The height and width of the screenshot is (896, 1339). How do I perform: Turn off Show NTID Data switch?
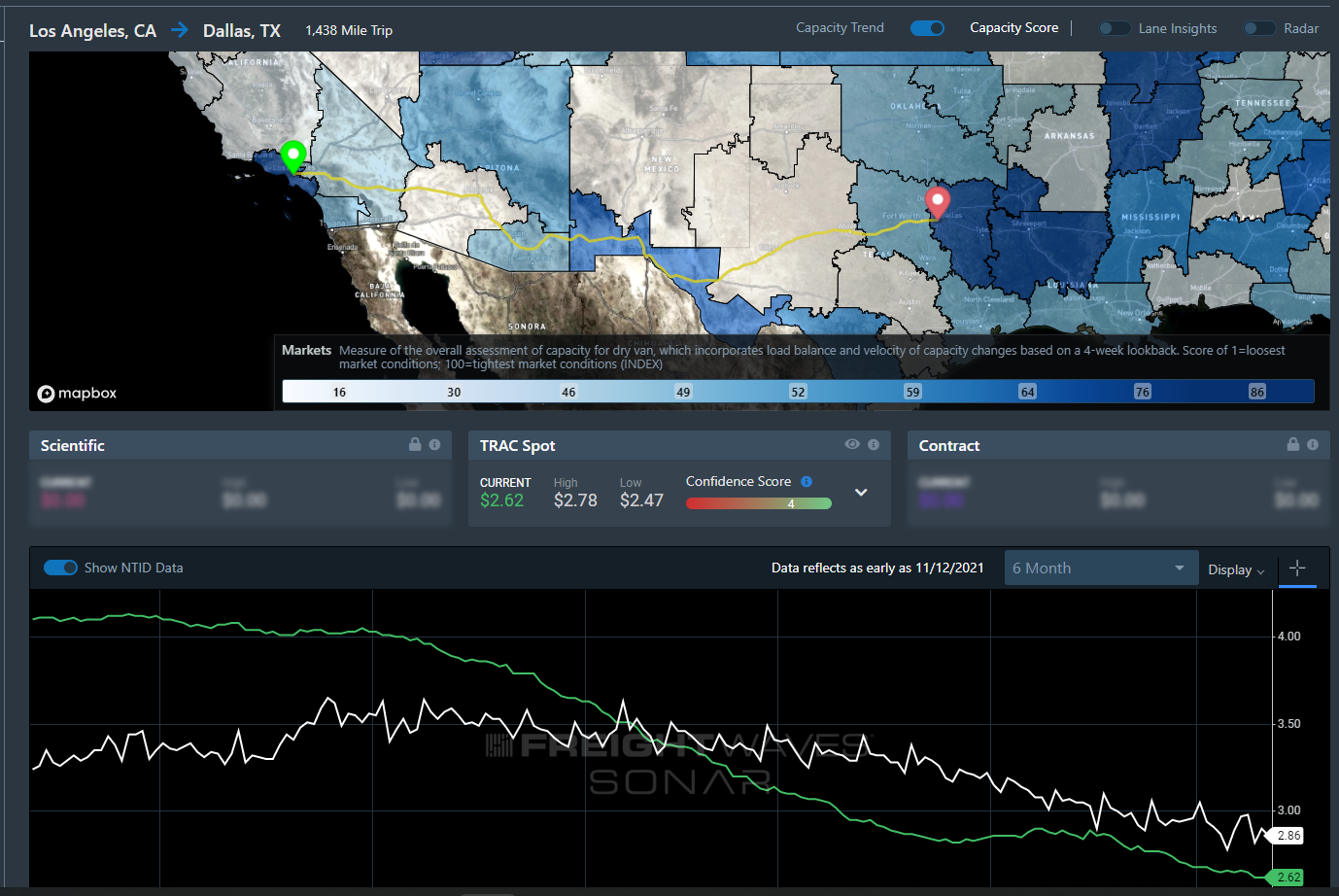pos(60,568)
